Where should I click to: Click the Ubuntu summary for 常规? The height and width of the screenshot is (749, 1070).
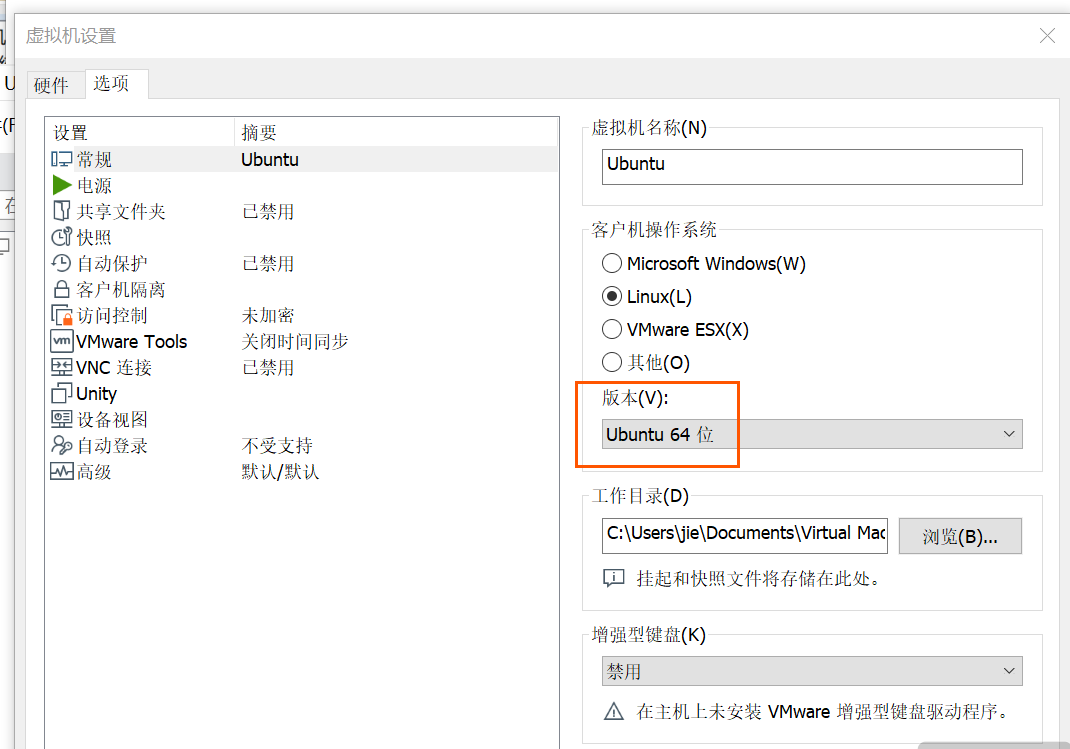point(270,160)
